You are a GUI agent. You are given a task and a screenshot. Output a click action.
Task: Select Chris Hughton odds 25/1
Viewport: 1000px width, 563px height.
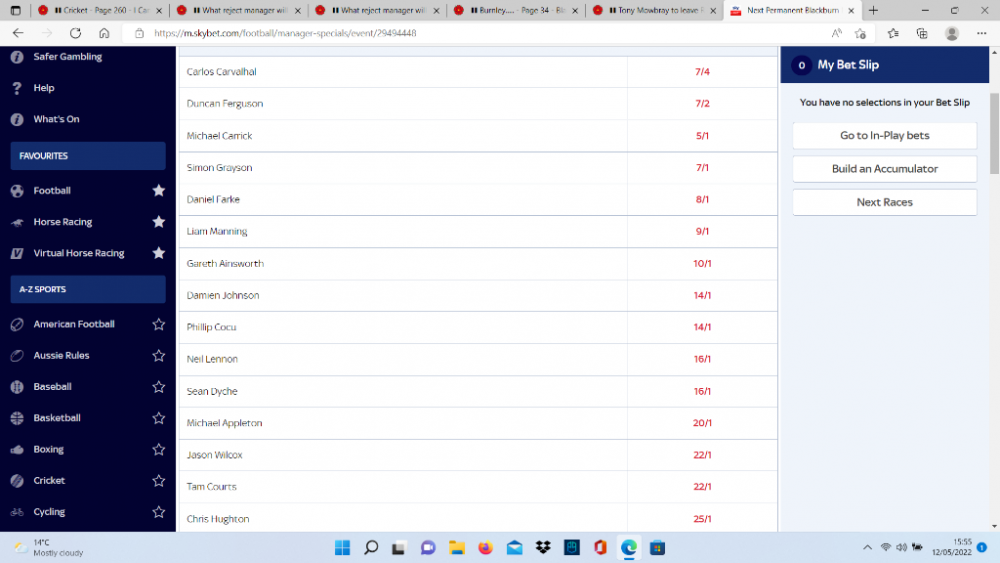tap(702, 519)
